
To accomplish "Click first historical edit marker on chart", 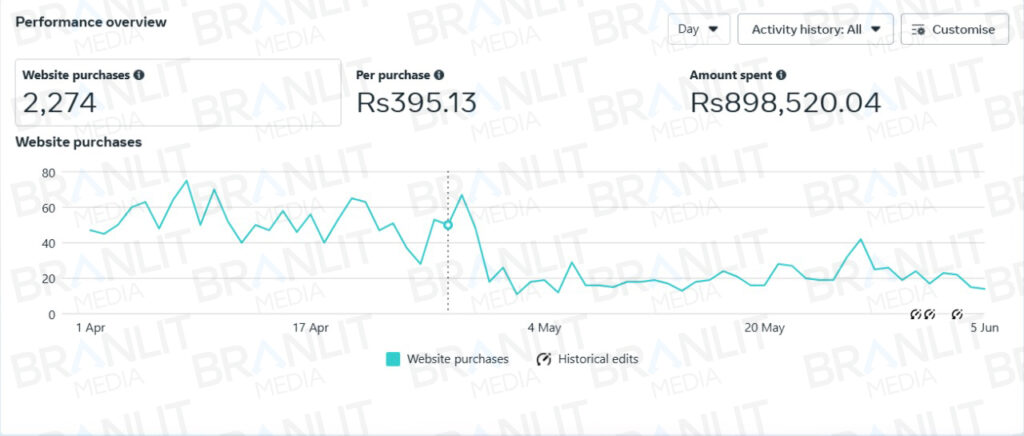I will (915, 315).
